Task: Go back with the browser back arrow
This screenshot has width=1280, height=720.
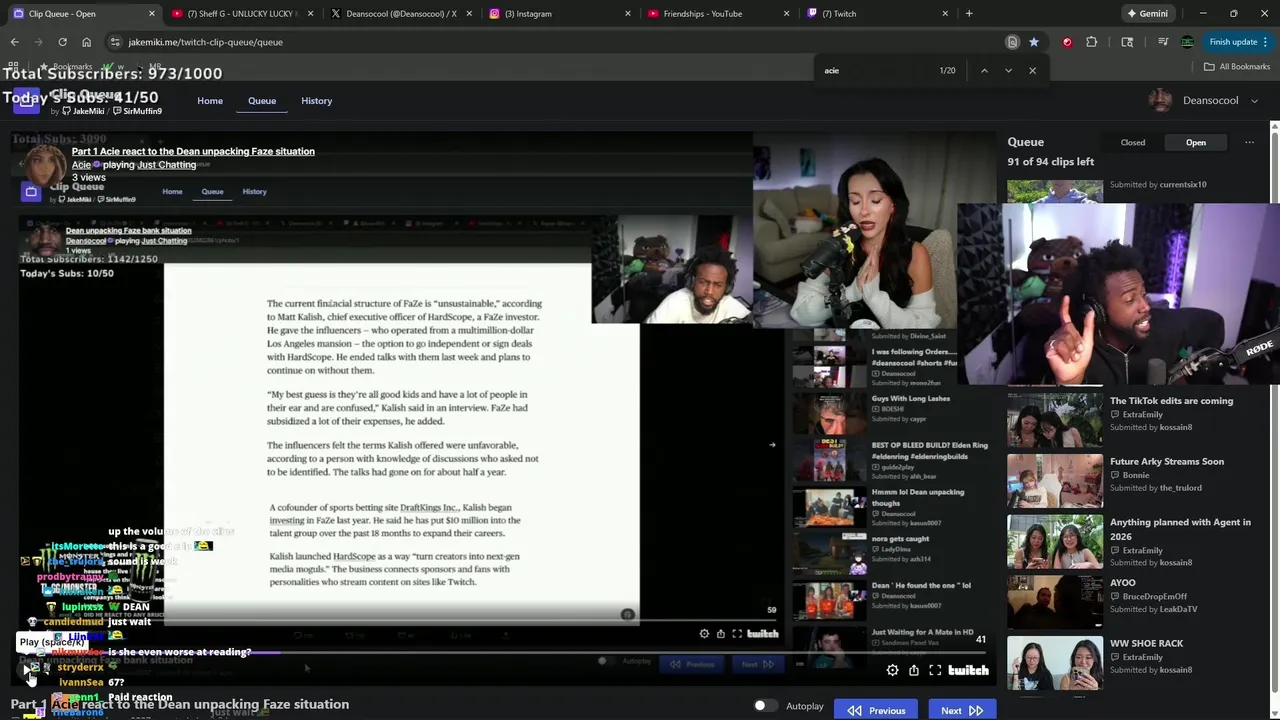Action: (14, 42)
